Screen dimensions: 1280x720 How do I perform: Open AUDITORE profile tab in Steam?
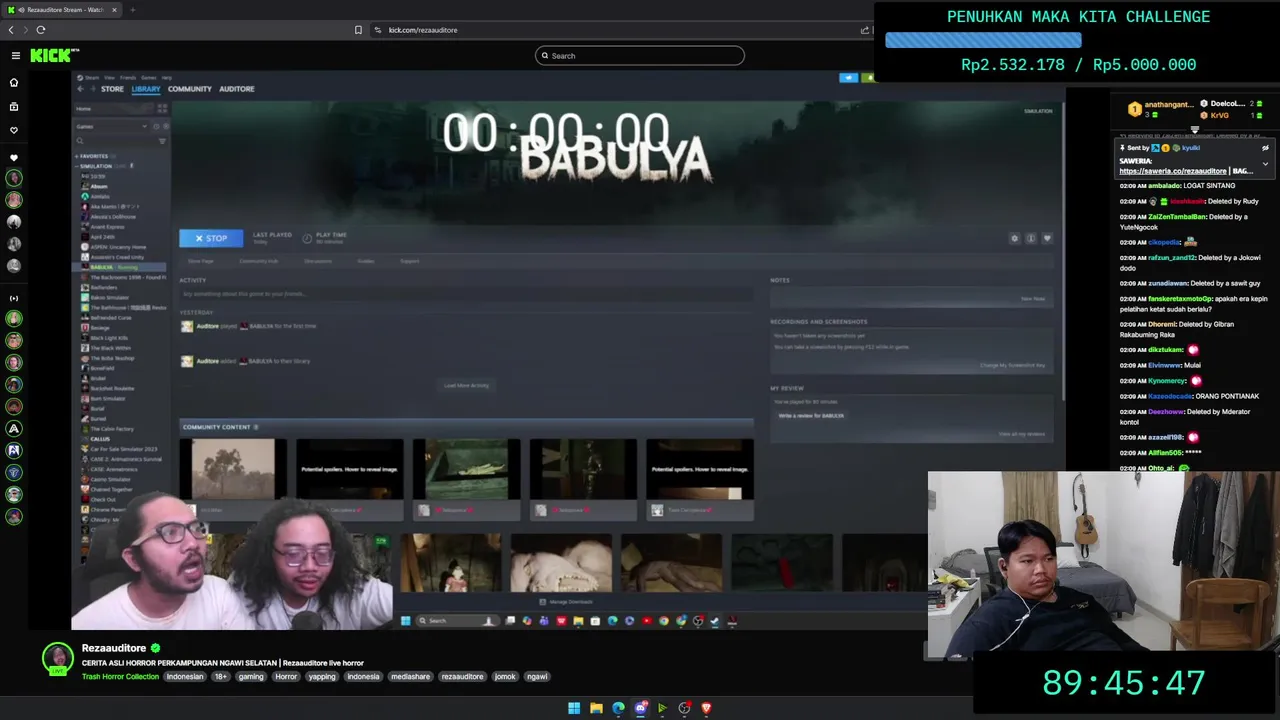[237, 89]
